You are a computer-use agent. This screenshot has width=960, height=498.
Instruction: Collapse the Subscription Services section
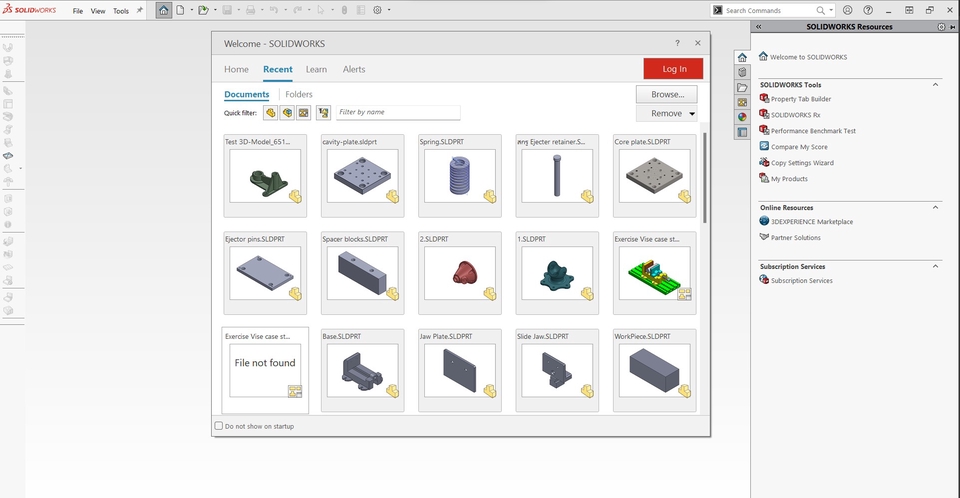(936, 266)
